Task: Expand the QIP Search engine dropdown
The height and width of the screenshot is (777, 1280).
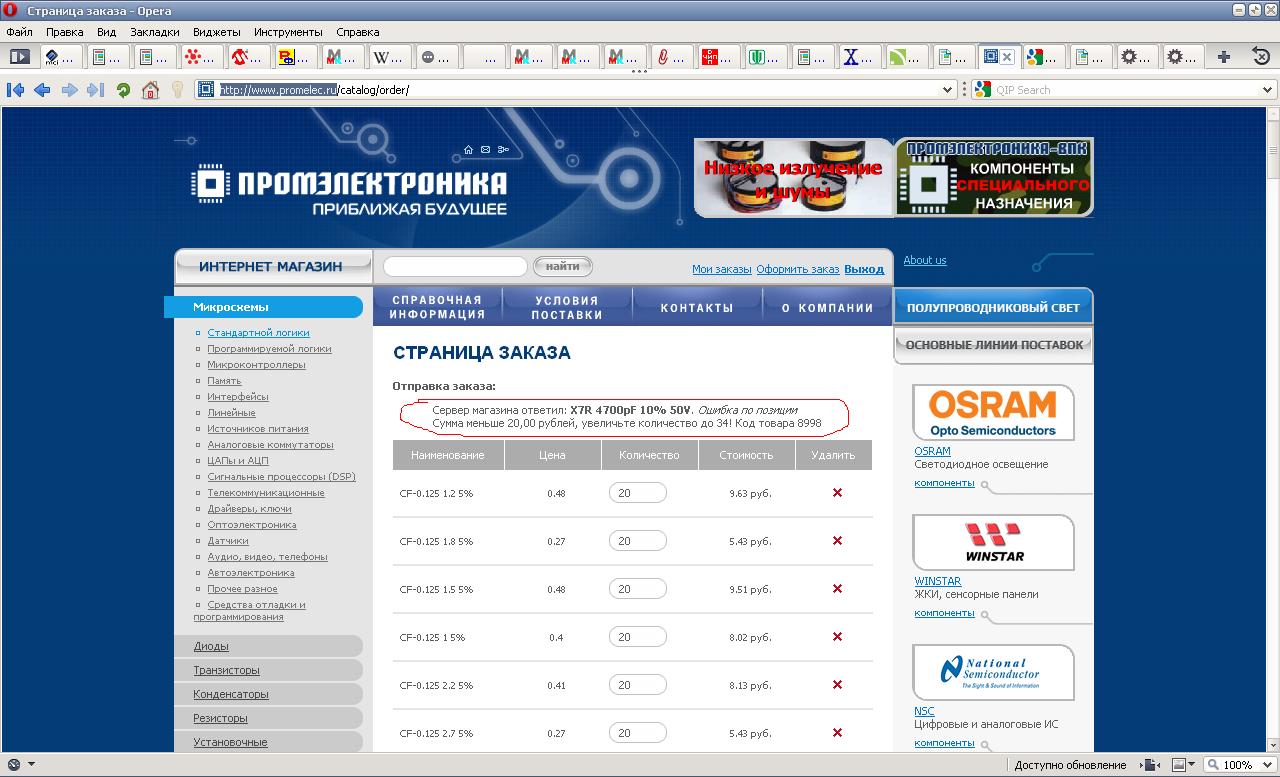Action: (1267, 90)
